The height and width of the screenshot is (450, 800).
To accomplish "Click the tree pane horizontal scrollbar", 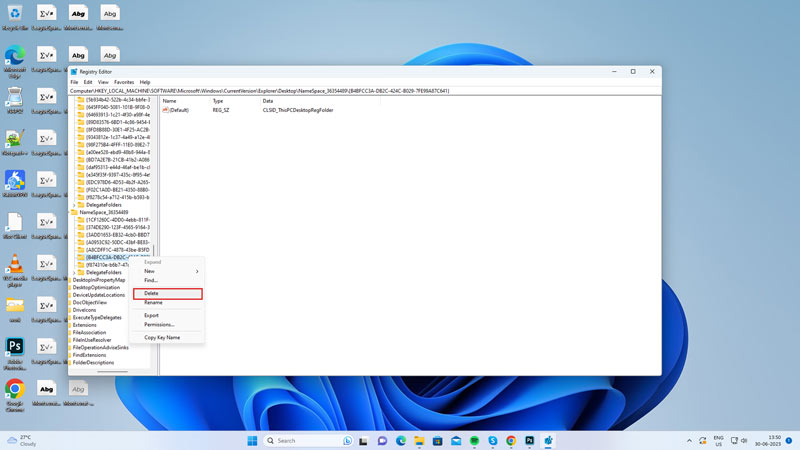I will point(112,371).
